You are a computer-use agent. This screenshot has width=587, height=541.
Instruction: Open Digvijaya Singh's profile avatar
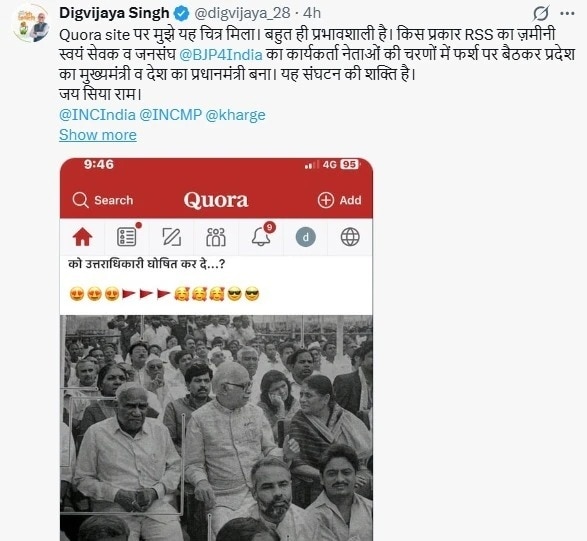click(x=32, y=23)
